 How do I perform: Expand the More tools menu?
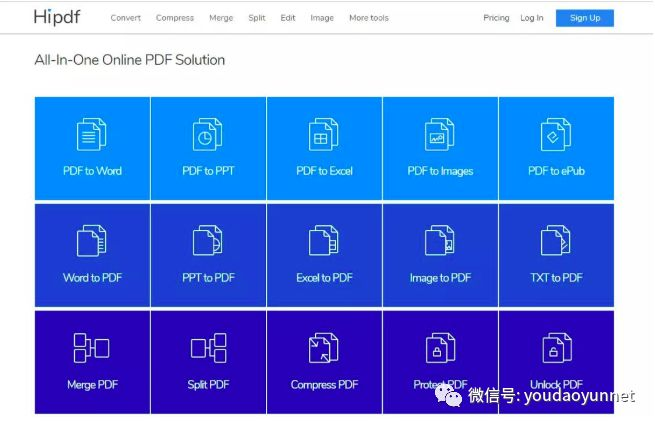369,18
